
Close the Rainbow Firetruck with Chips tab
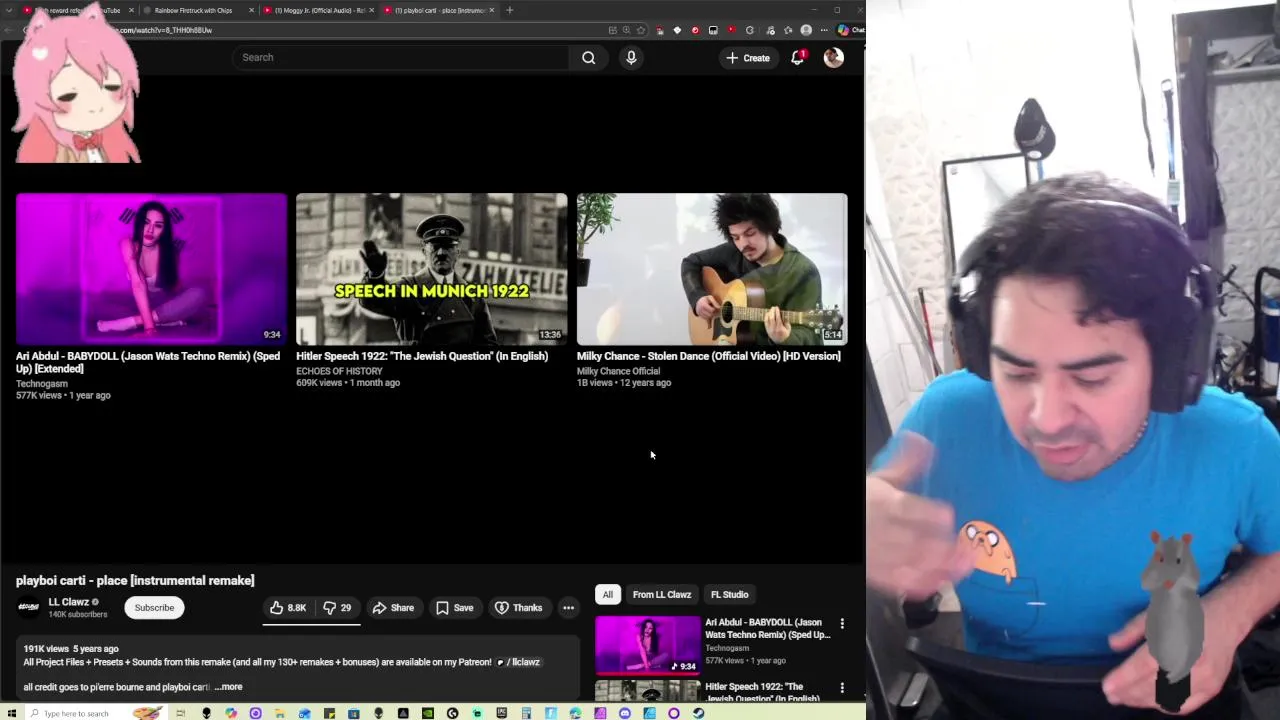click(x=251, y=10)
